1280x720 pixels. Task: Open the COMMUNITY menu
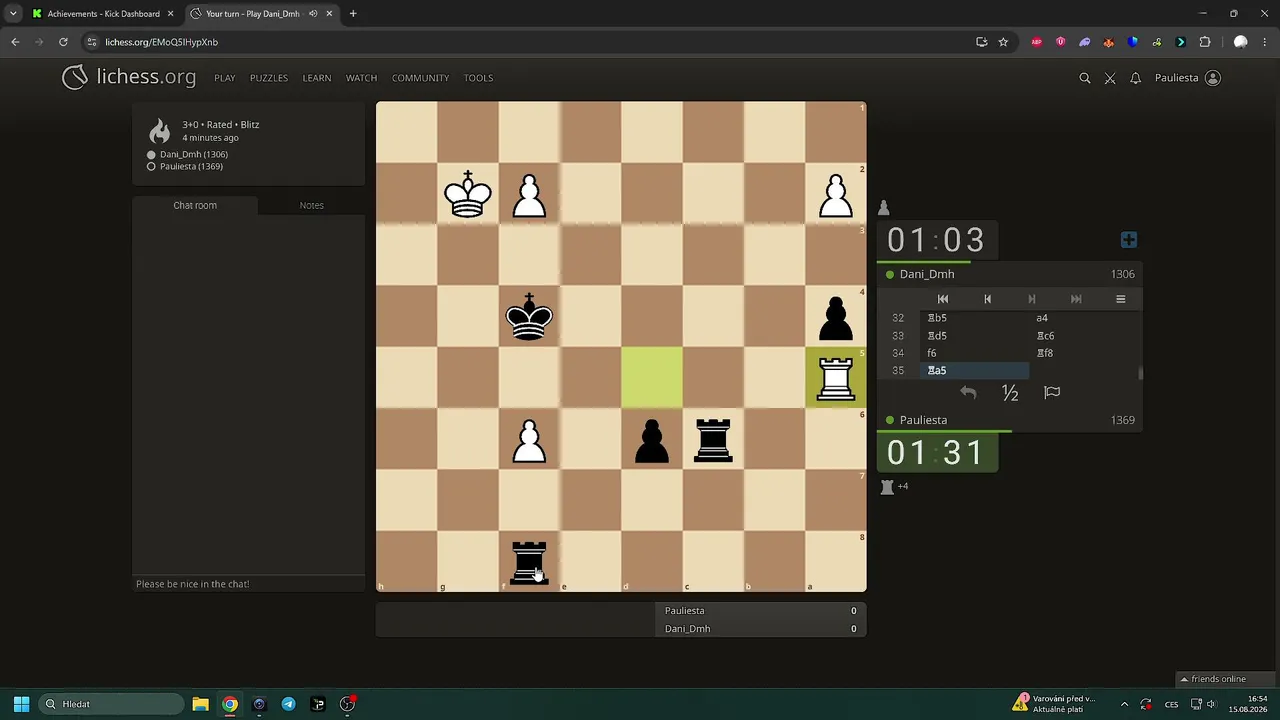420,78
